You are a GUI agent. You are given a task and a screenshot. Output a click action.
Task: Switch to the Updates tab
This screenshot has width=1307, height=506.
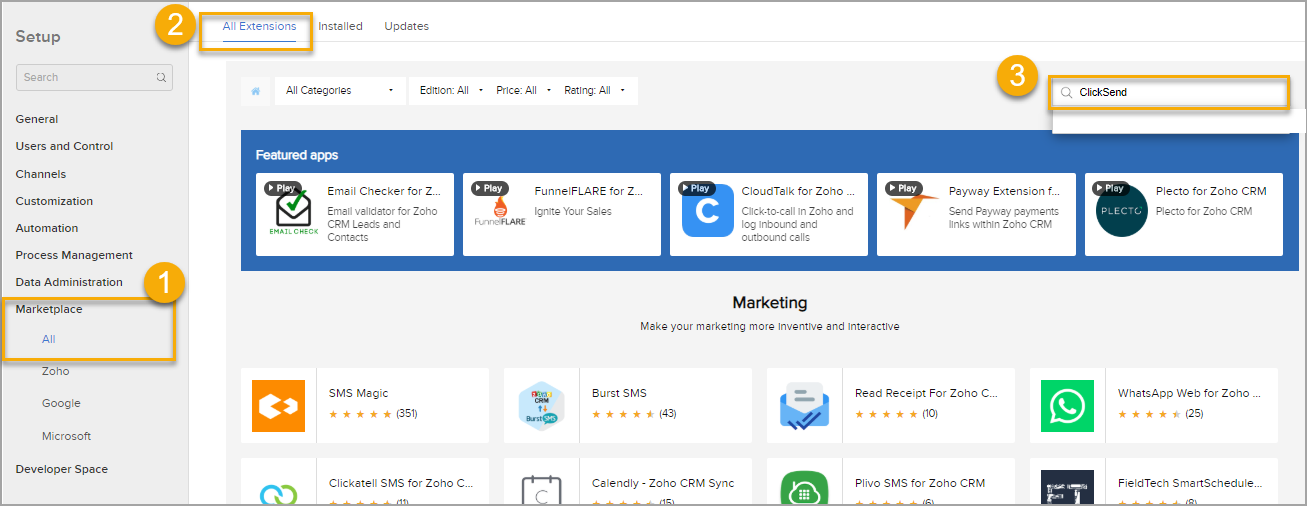coord(406,26)
